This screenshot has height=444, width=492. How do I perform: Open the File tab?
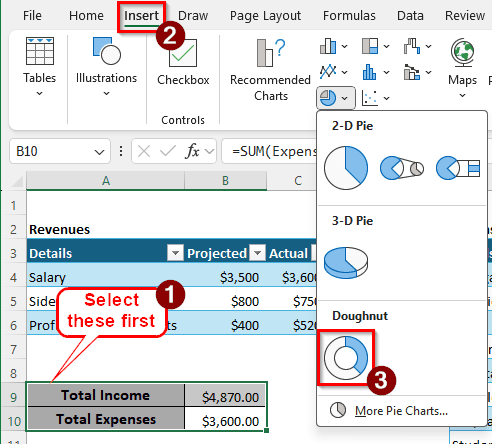(32, 16)
